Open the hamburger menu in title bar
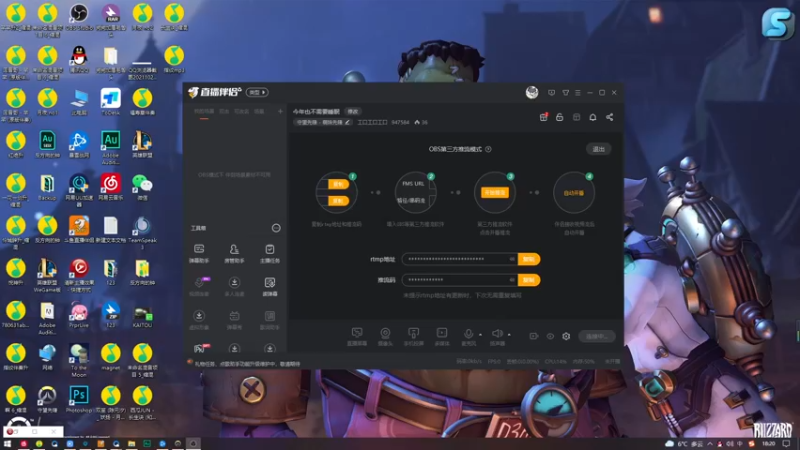 [578, 93]
